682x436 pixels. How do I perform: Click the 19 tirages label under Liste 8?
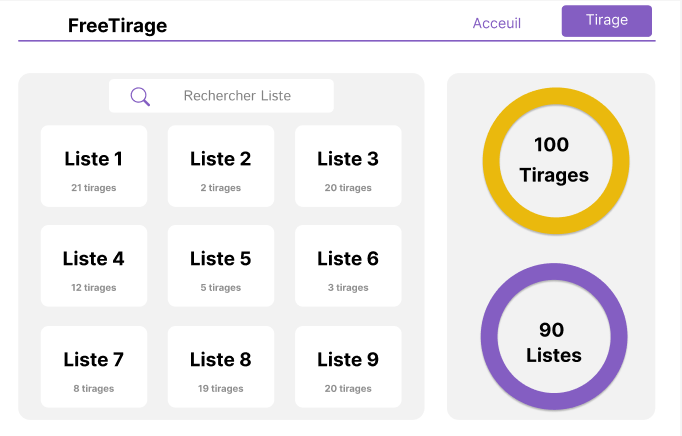tap(221, 389)
